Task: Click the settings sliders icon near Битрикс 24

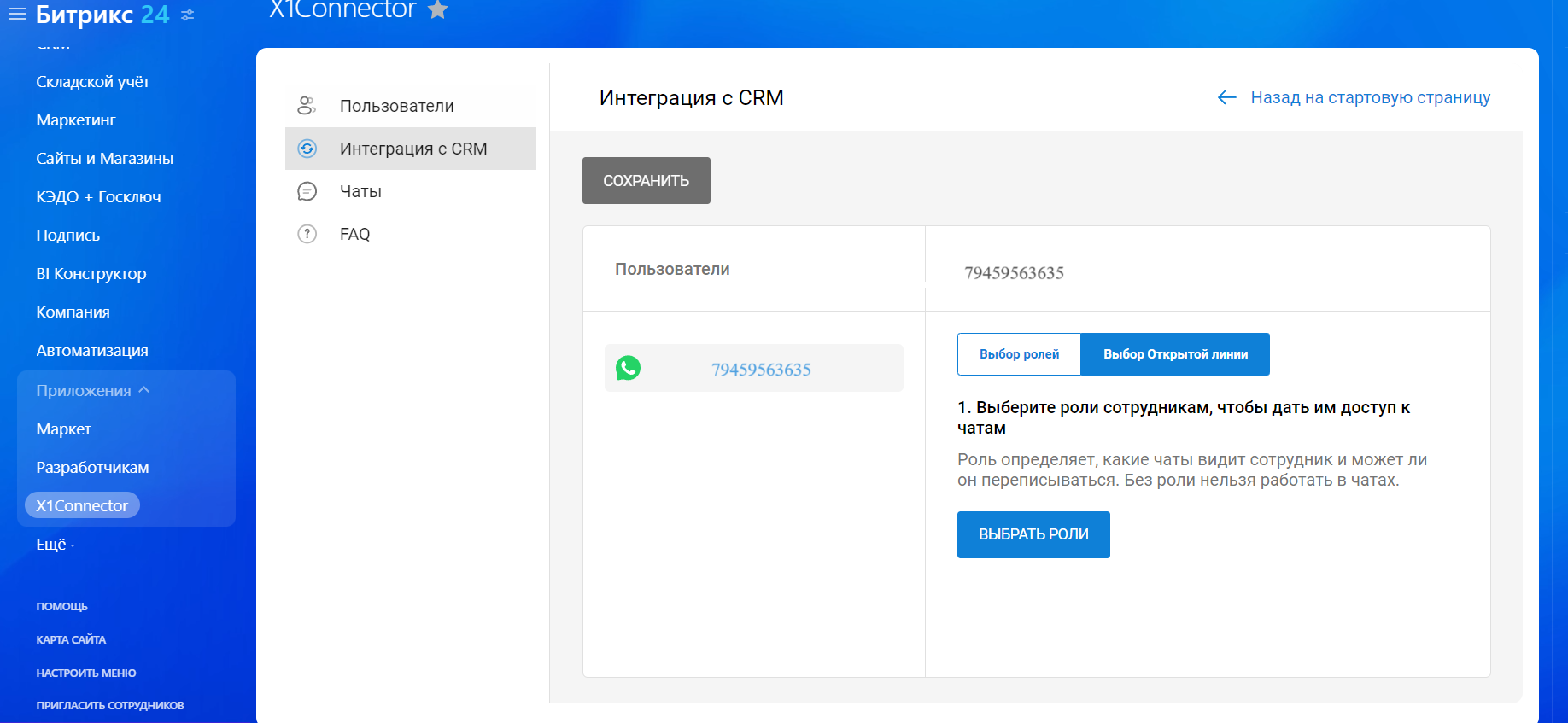Action: 188,15
